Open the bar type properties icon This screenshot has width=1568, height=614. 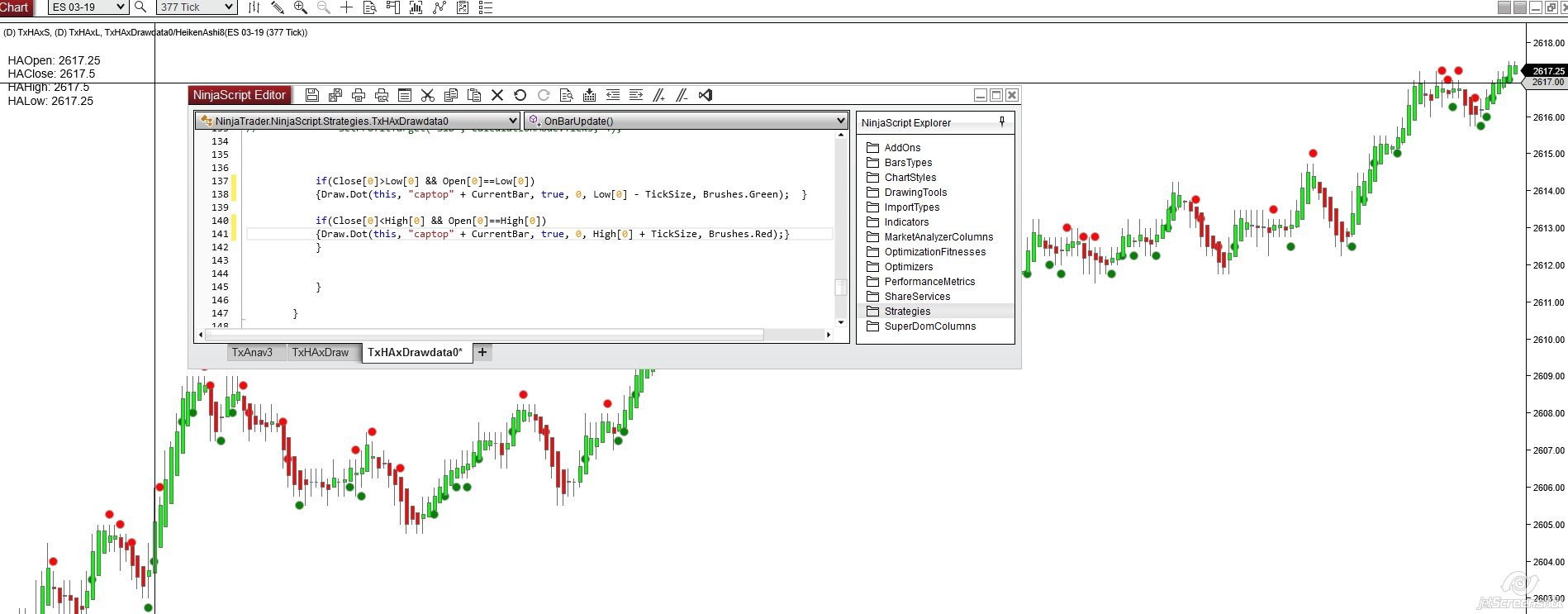coord(254,7)
